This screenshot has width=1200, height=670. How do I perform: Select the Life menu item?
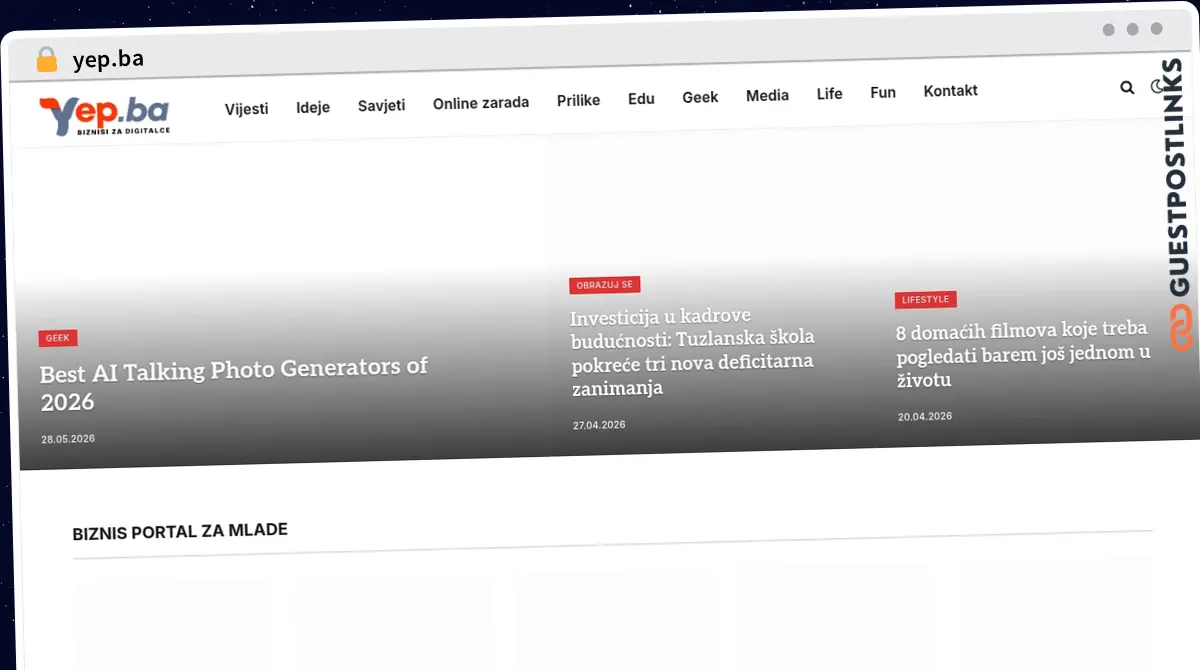pos(829,93)
